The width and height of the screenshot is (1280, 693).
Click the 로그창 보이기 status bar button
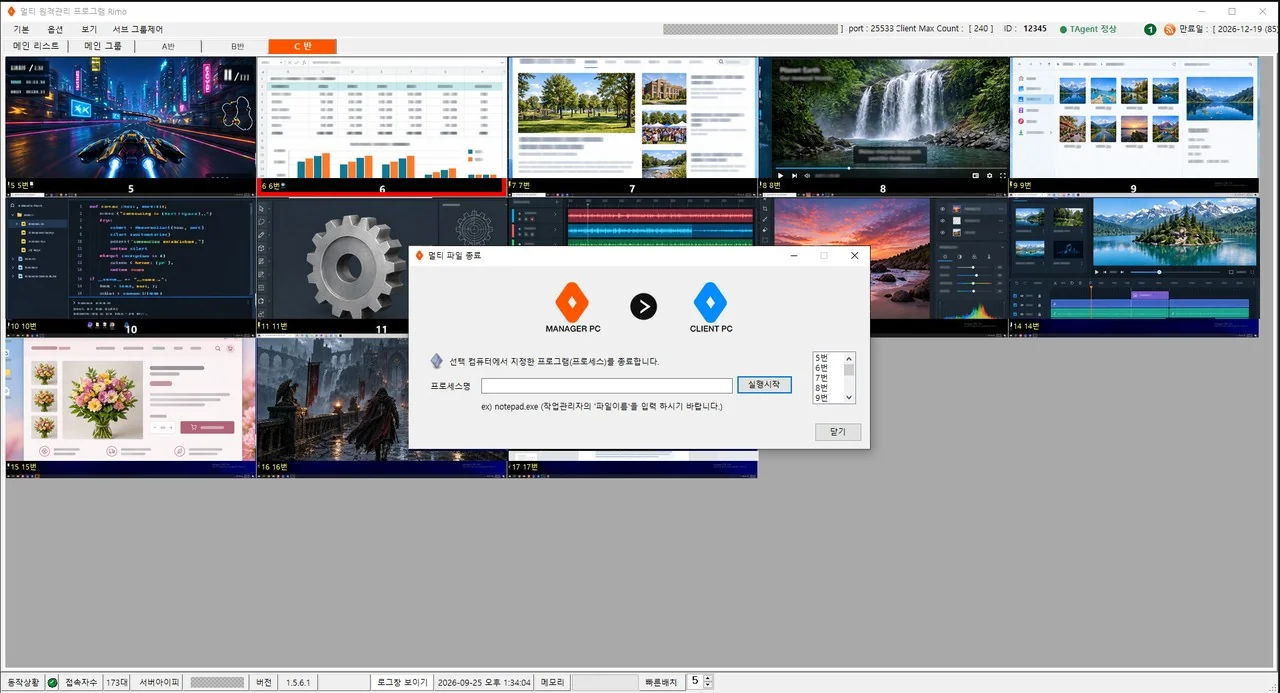[402, 682]
